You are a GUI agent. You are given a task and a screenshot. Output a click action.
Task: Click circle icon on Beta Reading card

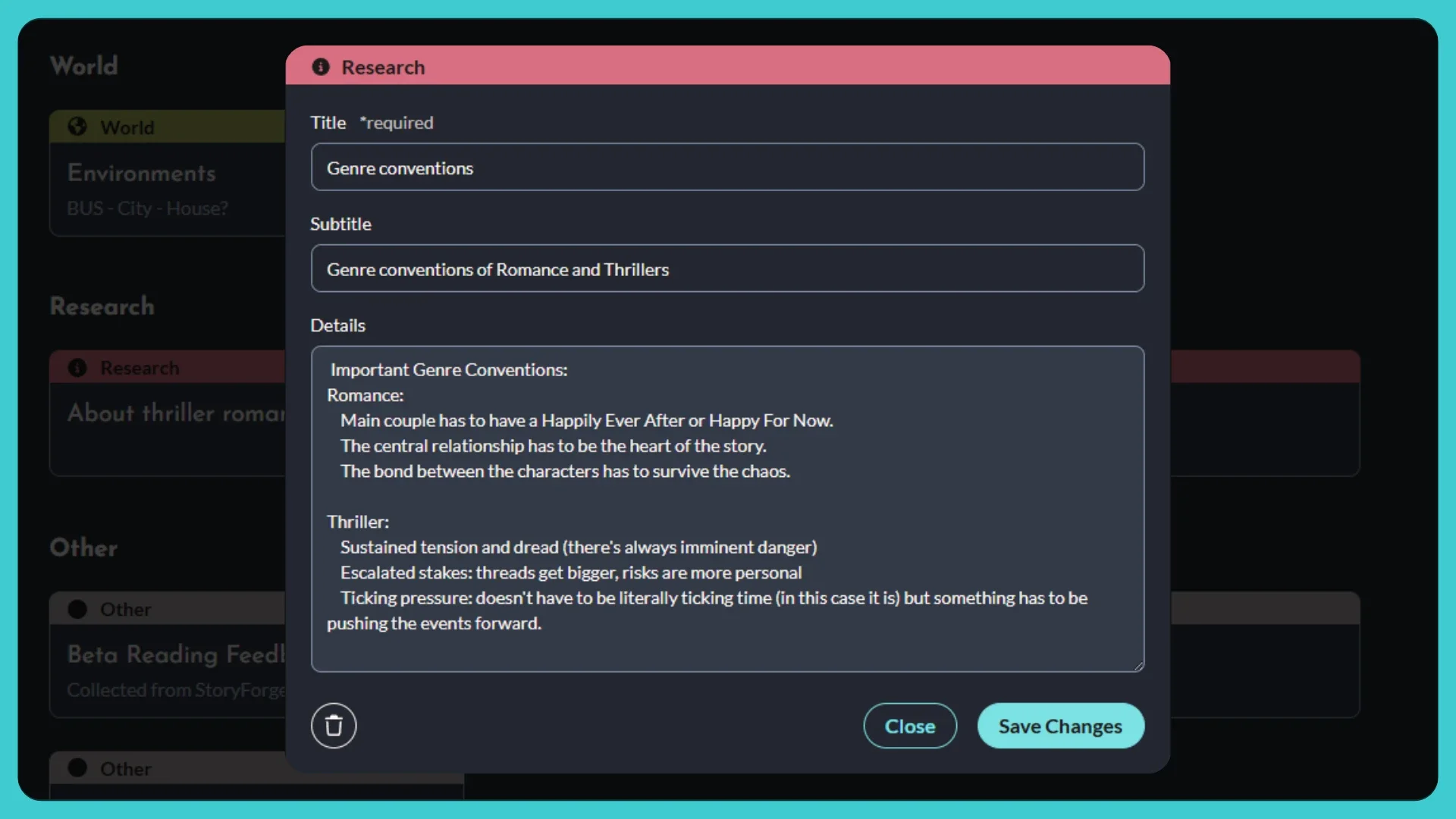coord(77,609)
